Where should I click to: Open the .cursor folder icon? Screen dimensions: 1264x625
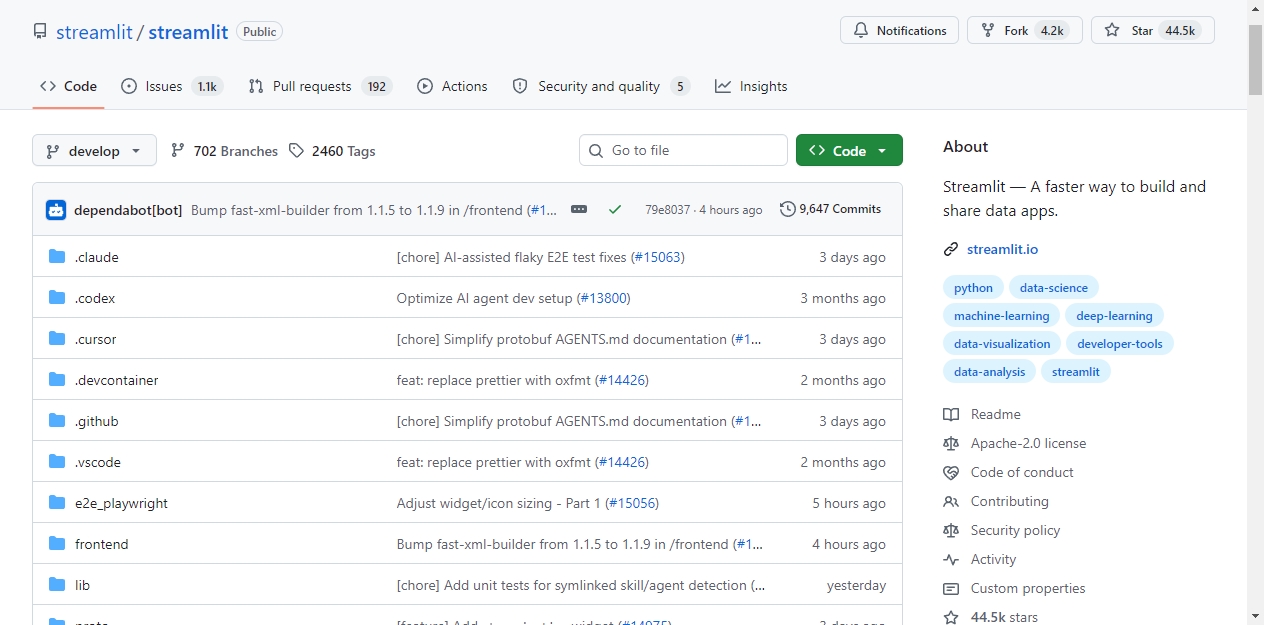point(57,339)
